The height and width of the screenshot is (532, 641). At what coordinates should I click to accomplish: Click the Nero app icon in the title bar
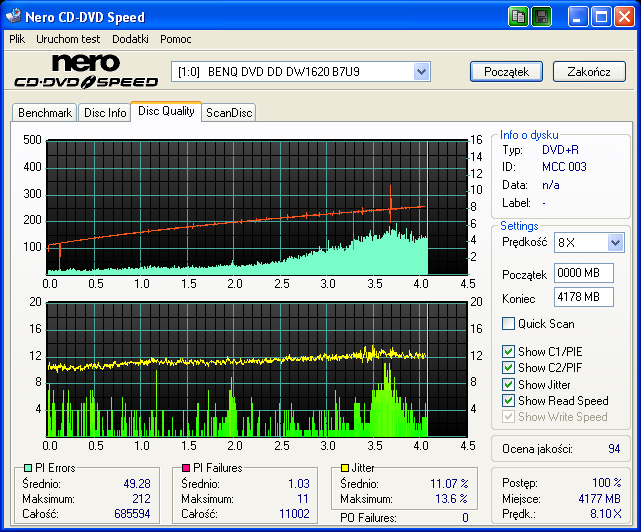point(13,16)
